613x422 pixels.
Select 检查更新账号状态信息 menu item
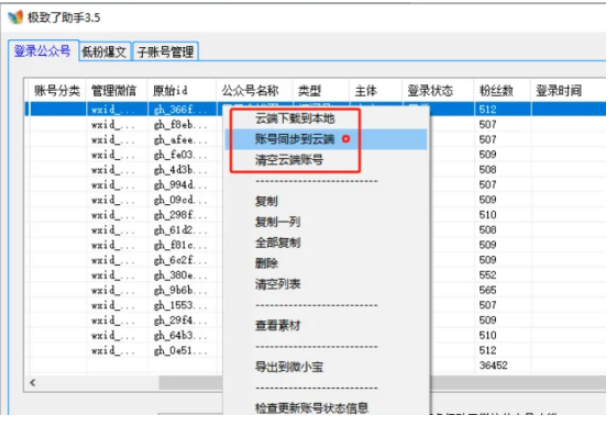[x=311, y=407]
